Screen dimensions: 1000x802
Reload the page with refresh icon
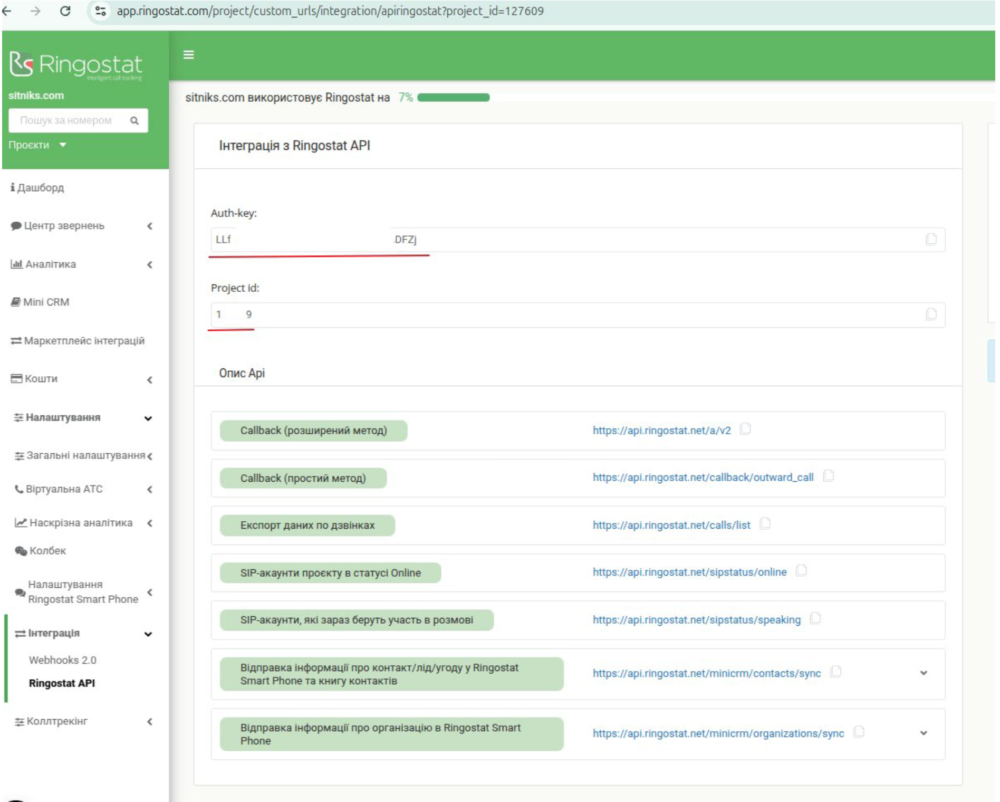click(65, 11)
